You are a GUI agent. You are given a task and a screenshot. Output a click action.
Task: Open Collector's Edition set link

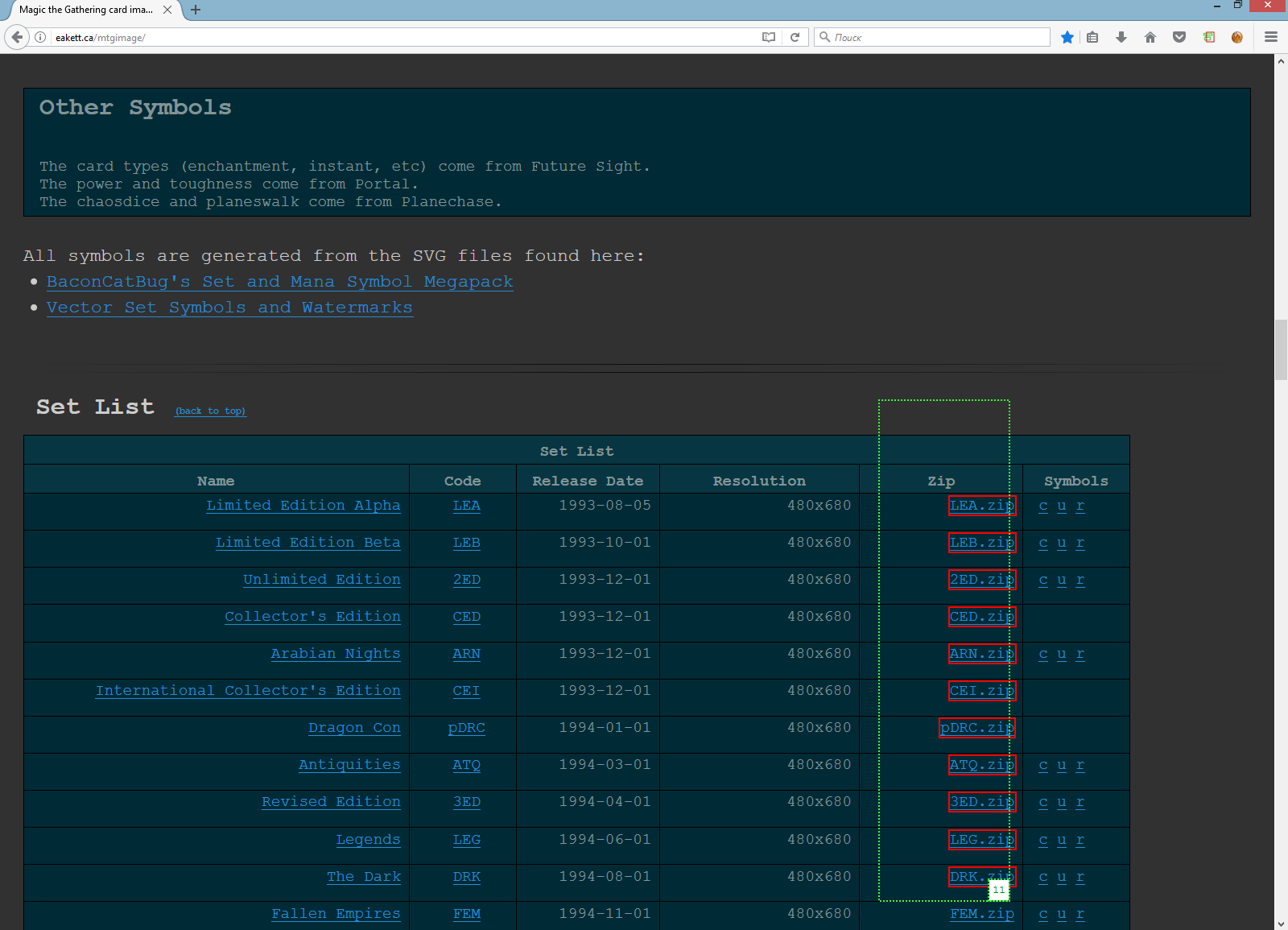[312, 617]
